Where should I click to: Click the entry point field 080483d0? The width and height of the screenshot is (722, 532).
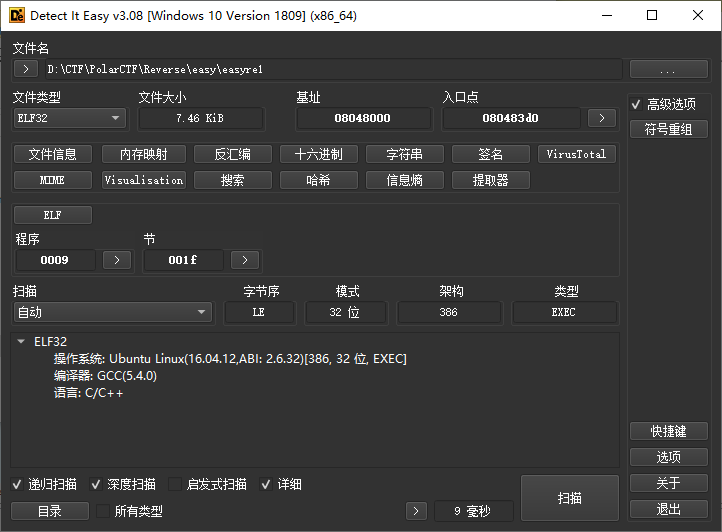(511, 118)
